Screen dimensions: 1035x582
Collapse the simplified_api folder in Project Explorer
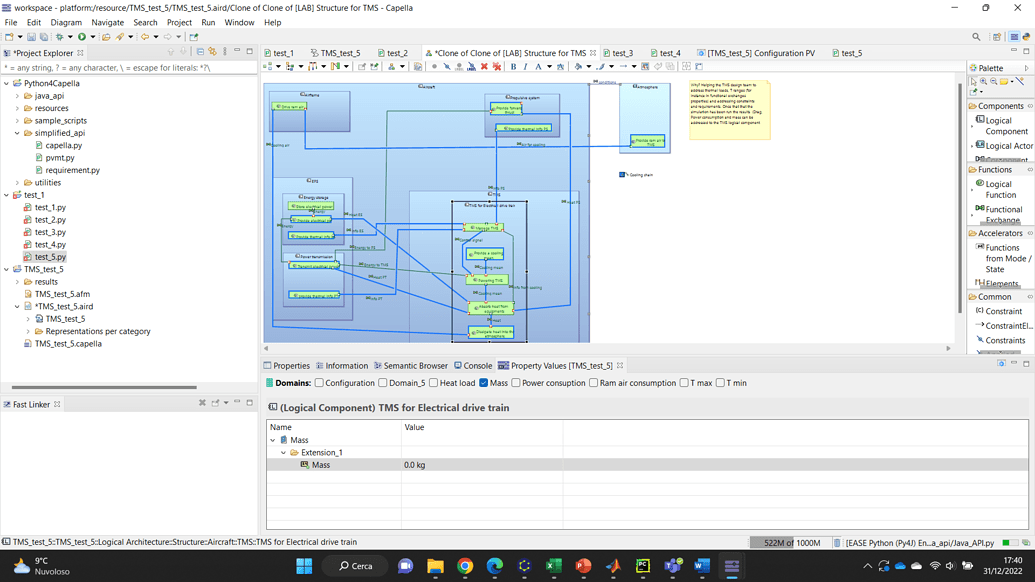pyautogui.click(x=17, y=132)
